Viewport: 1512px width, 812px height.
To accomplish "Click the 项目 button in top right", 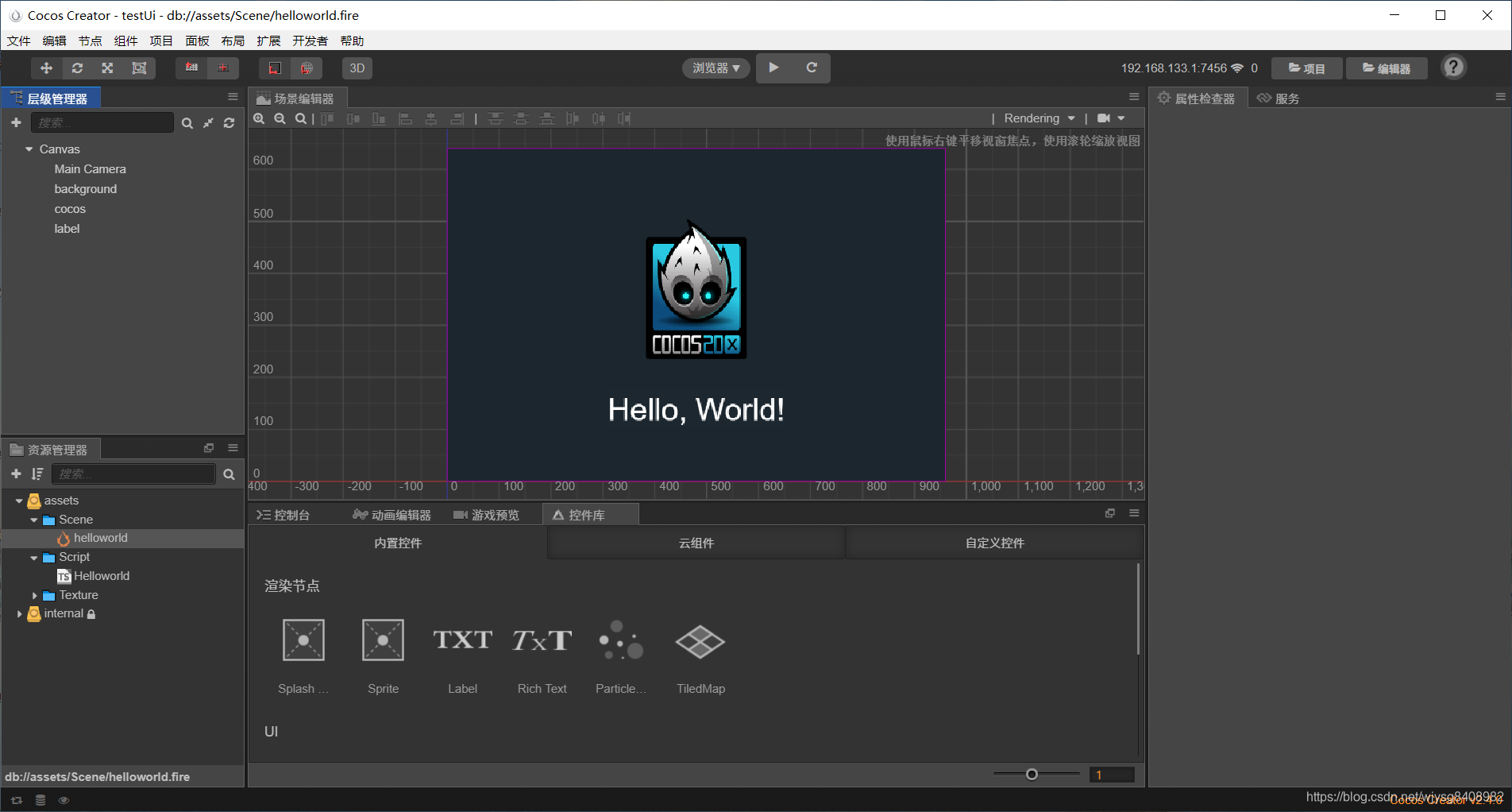I will pos(1306,68).
